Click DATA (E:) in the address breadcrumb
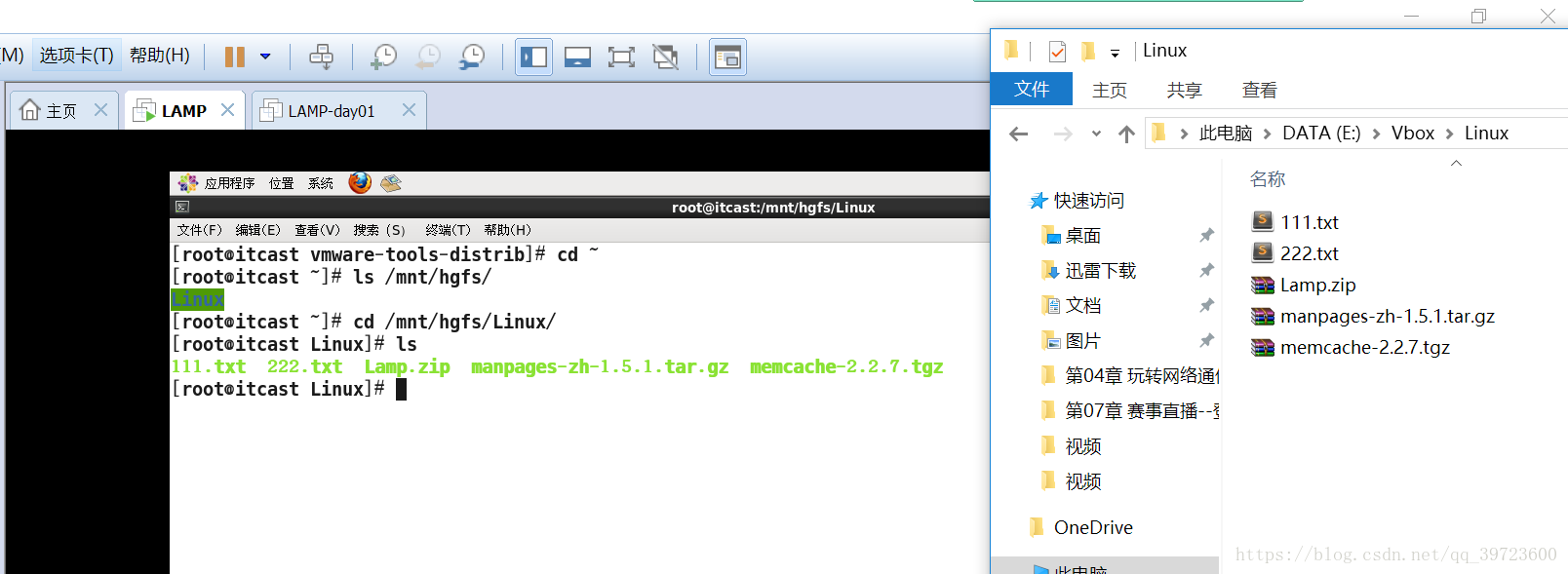 pos(1321,133)
